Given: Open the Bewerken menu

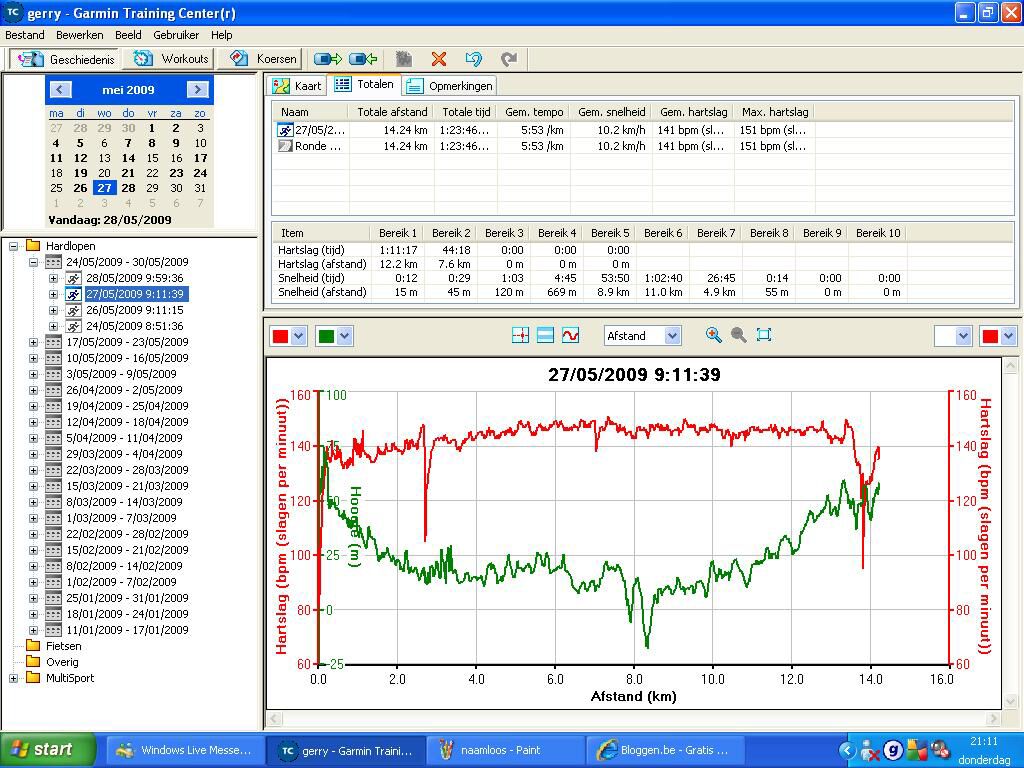Looking at the screenshot, I should coord(80,35).
